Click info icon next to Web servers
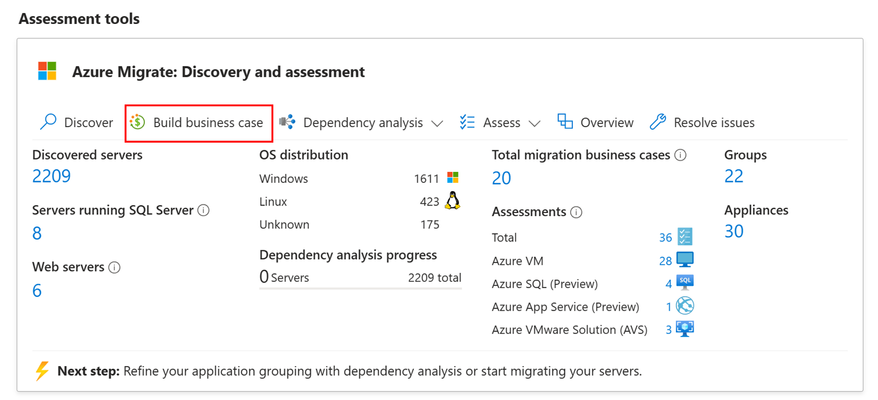Screen dimensions: 878x400 point(114,267)
